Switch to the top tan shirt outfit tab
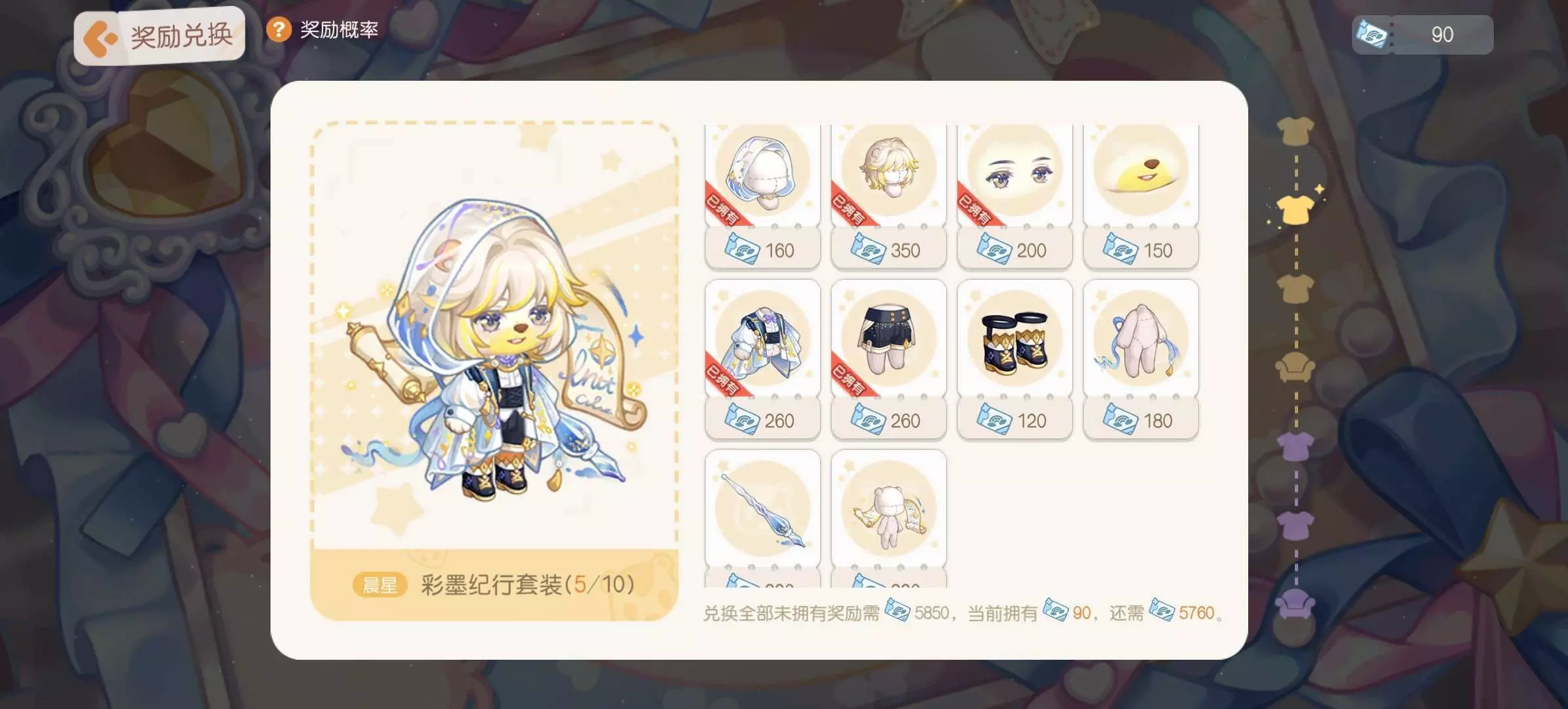Screen dimensions: 1568x709 pos(1296,131)
